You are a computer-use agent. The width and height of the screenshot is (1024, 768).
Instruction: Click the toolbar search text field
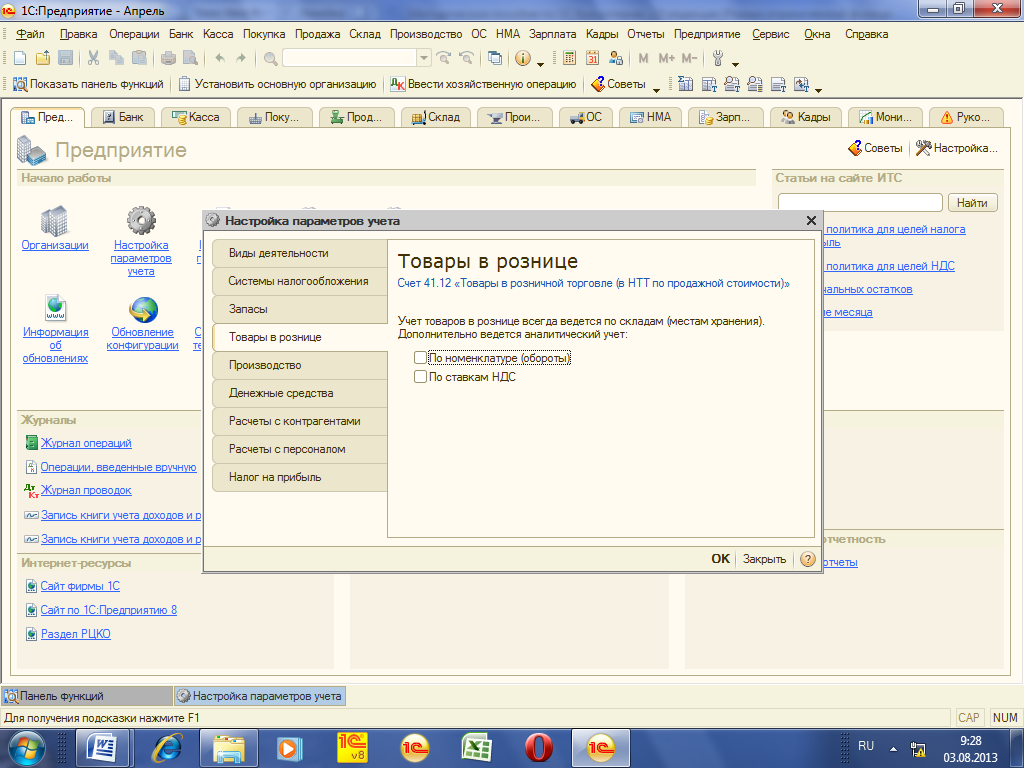pyautogui.click(x=350, y=58)
